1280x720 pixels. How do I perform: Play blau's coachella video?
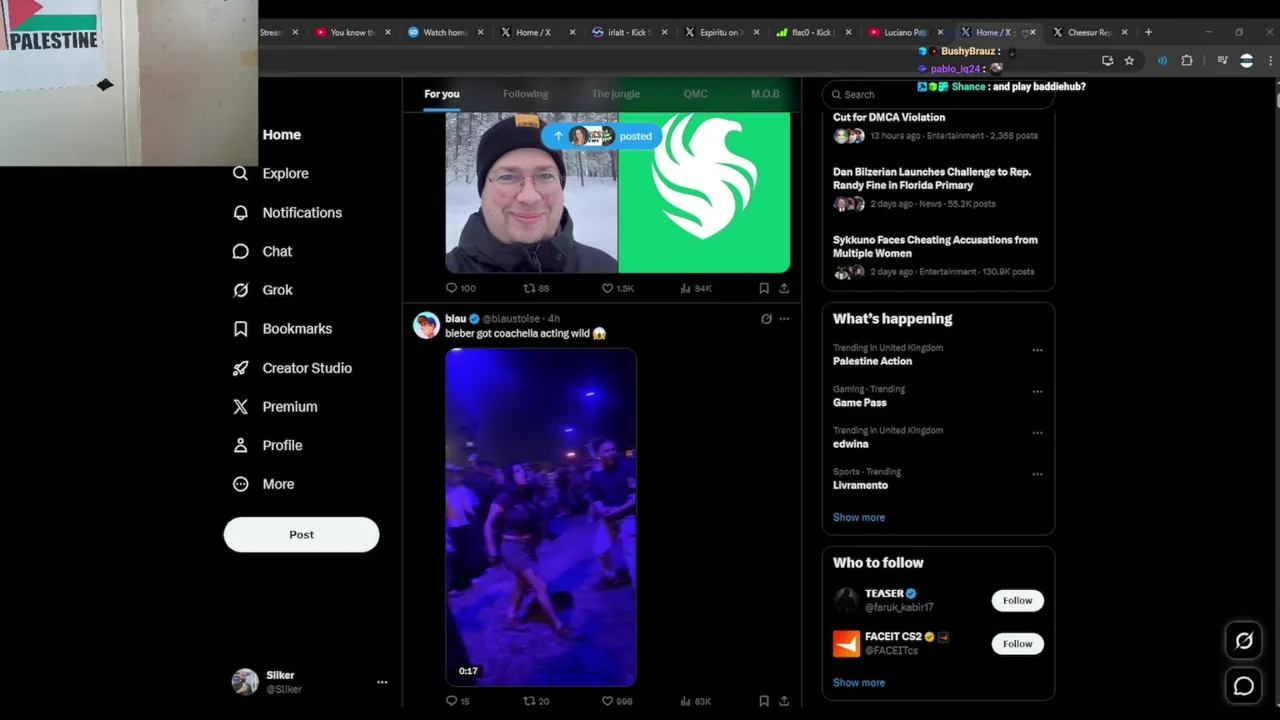pos(541,517)
